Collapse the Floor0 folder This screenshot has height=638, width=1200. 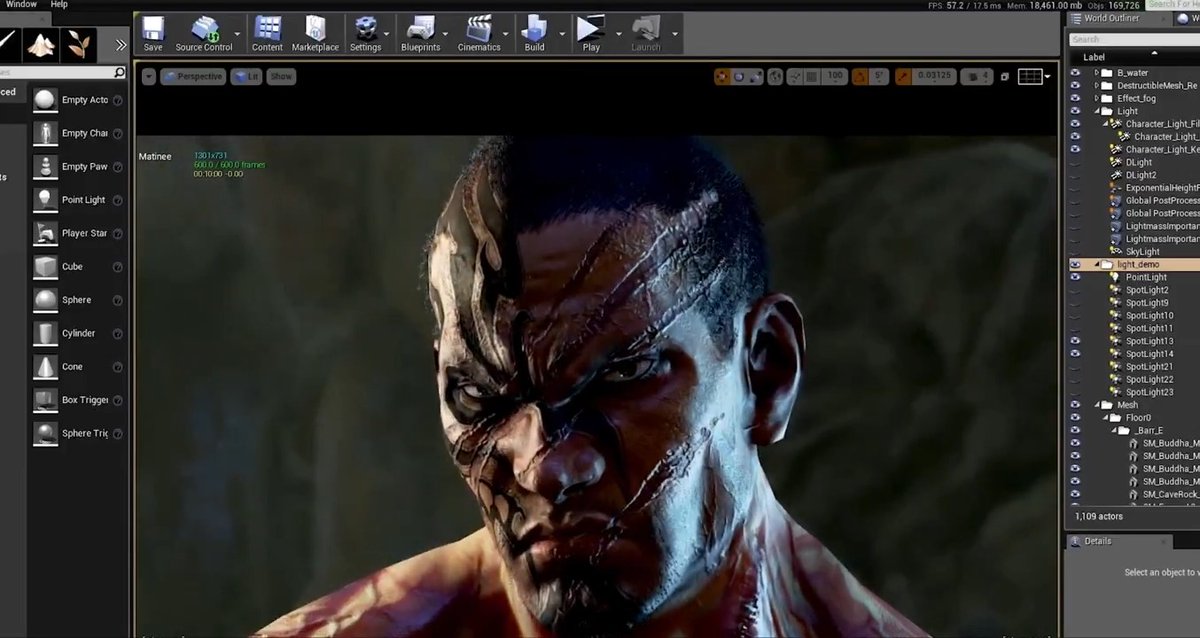1105,418
